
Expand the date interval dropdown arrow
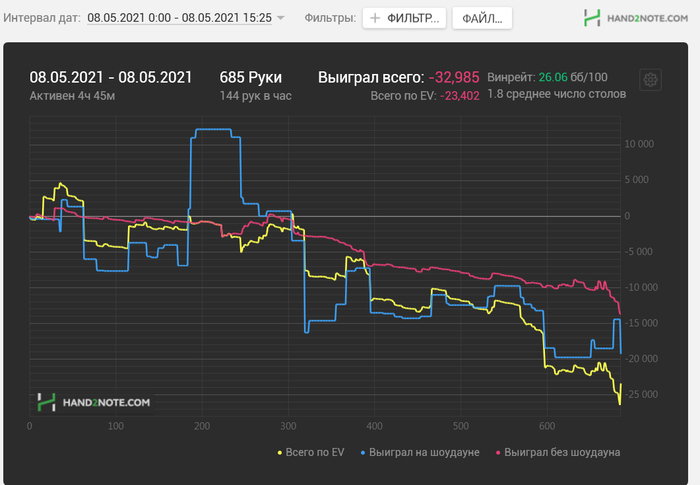280,18
